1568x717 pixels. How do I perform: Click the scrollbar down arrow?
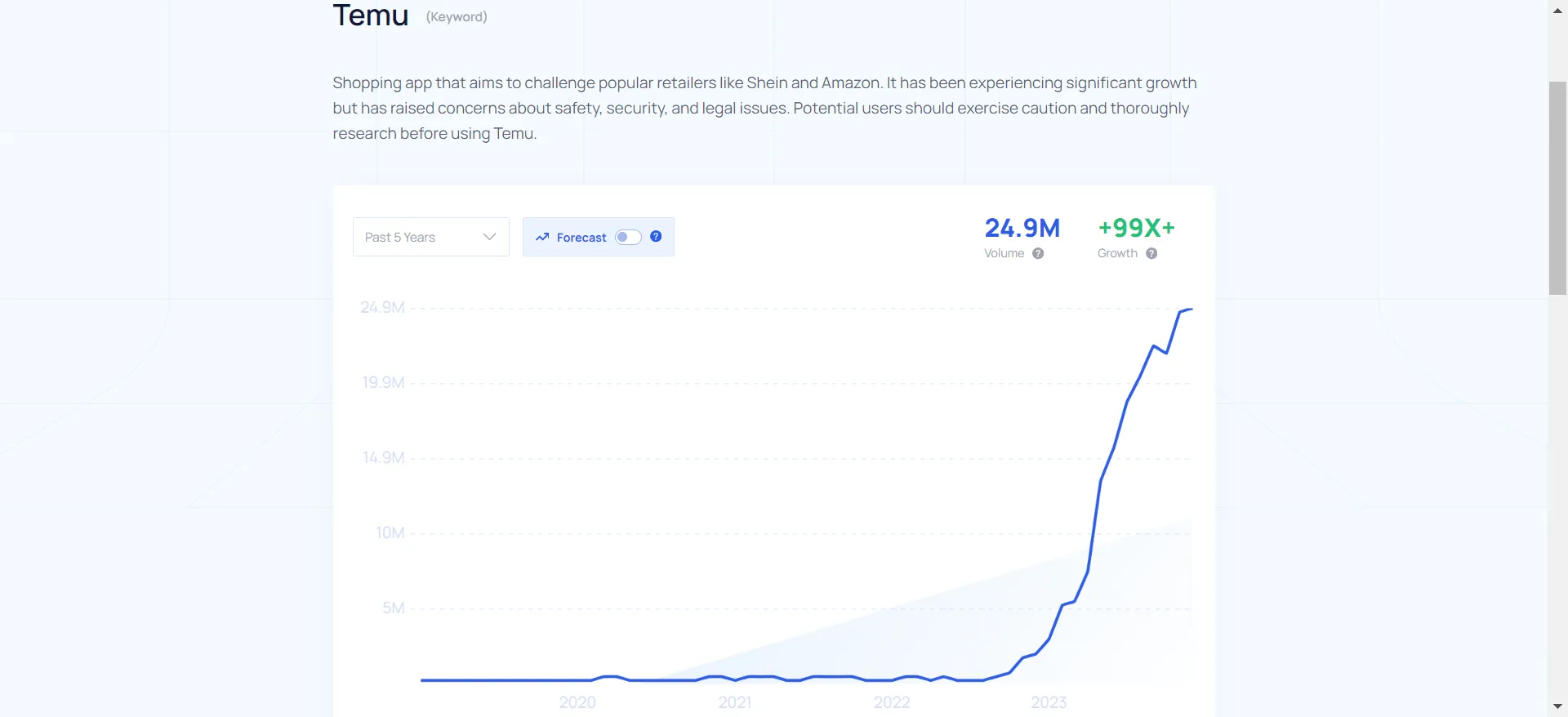(x=1558, y=706)
